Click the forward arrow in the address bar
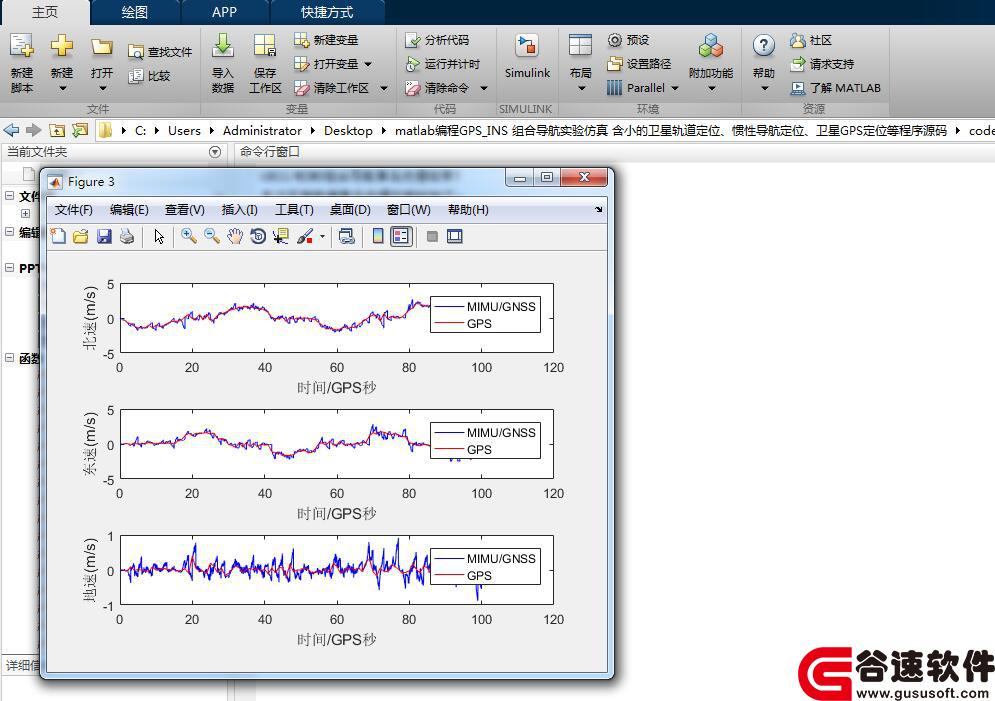 [x=34, y=130]
